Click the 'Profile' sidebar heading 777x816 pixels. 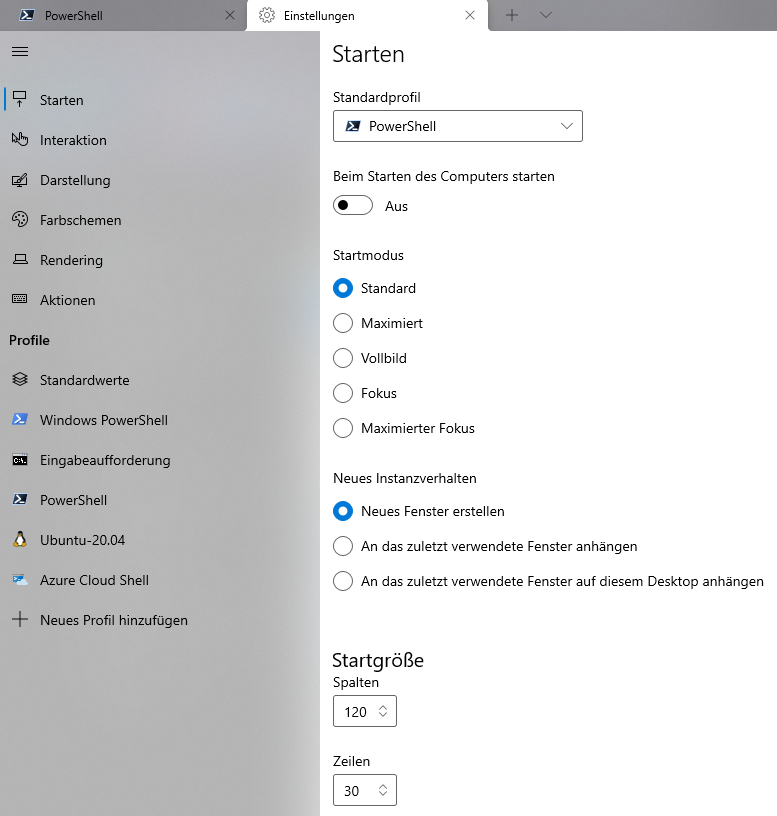tap(29, 340)
